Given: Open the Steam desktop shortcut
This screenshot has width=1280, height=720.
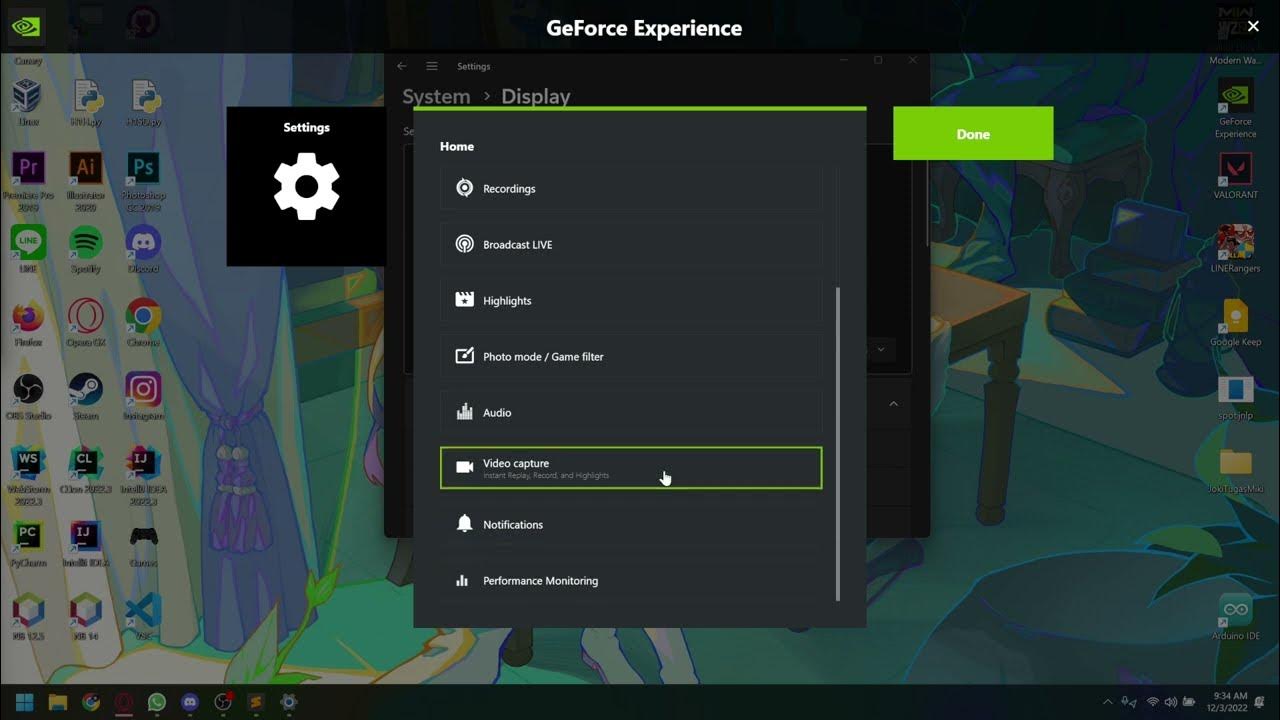Looking at the screenshot, I should tap(86, 396).
